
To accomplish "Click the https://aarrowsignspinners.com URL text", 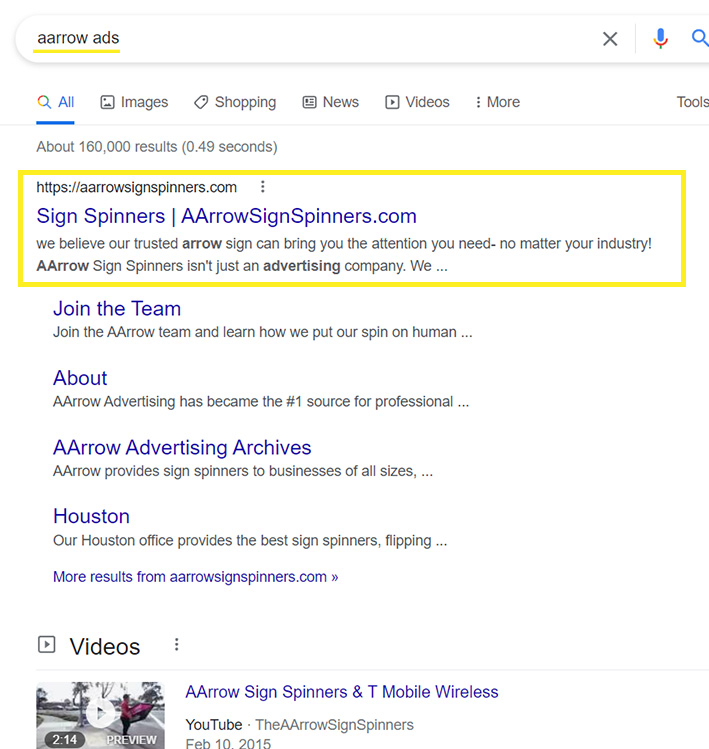I will click(x=137, y=187).
